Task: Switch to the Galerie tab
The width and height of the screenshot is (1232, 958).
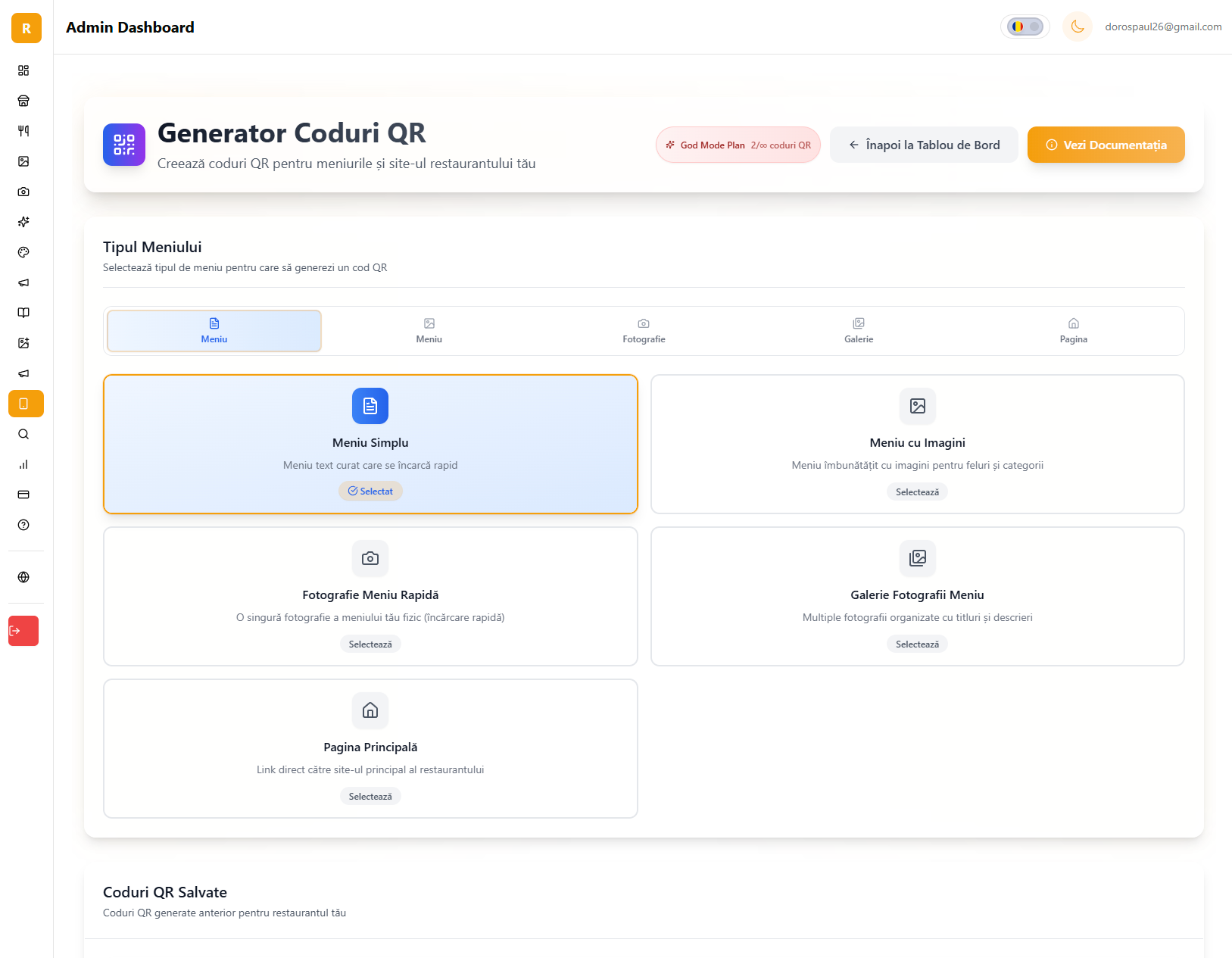Action: coord(859,331)
